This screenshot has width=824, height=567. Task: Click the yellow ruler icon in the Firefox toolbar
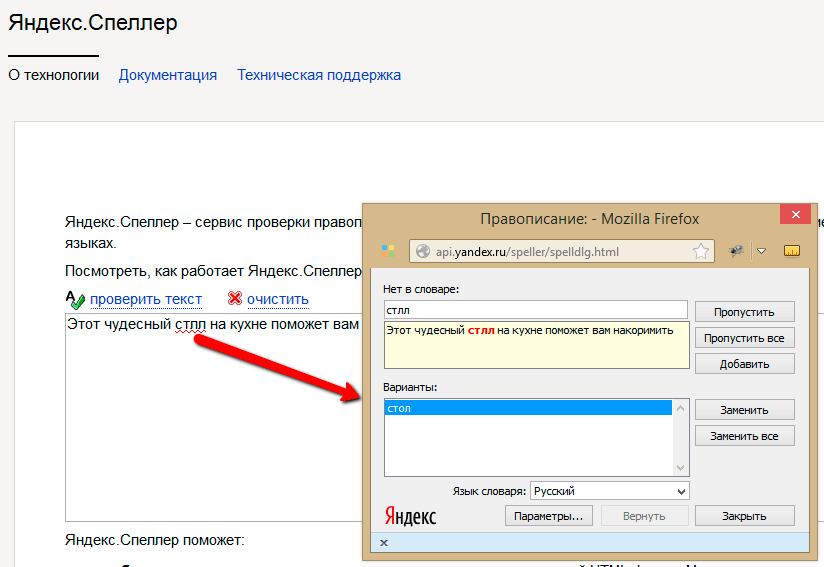pos(791,251)
